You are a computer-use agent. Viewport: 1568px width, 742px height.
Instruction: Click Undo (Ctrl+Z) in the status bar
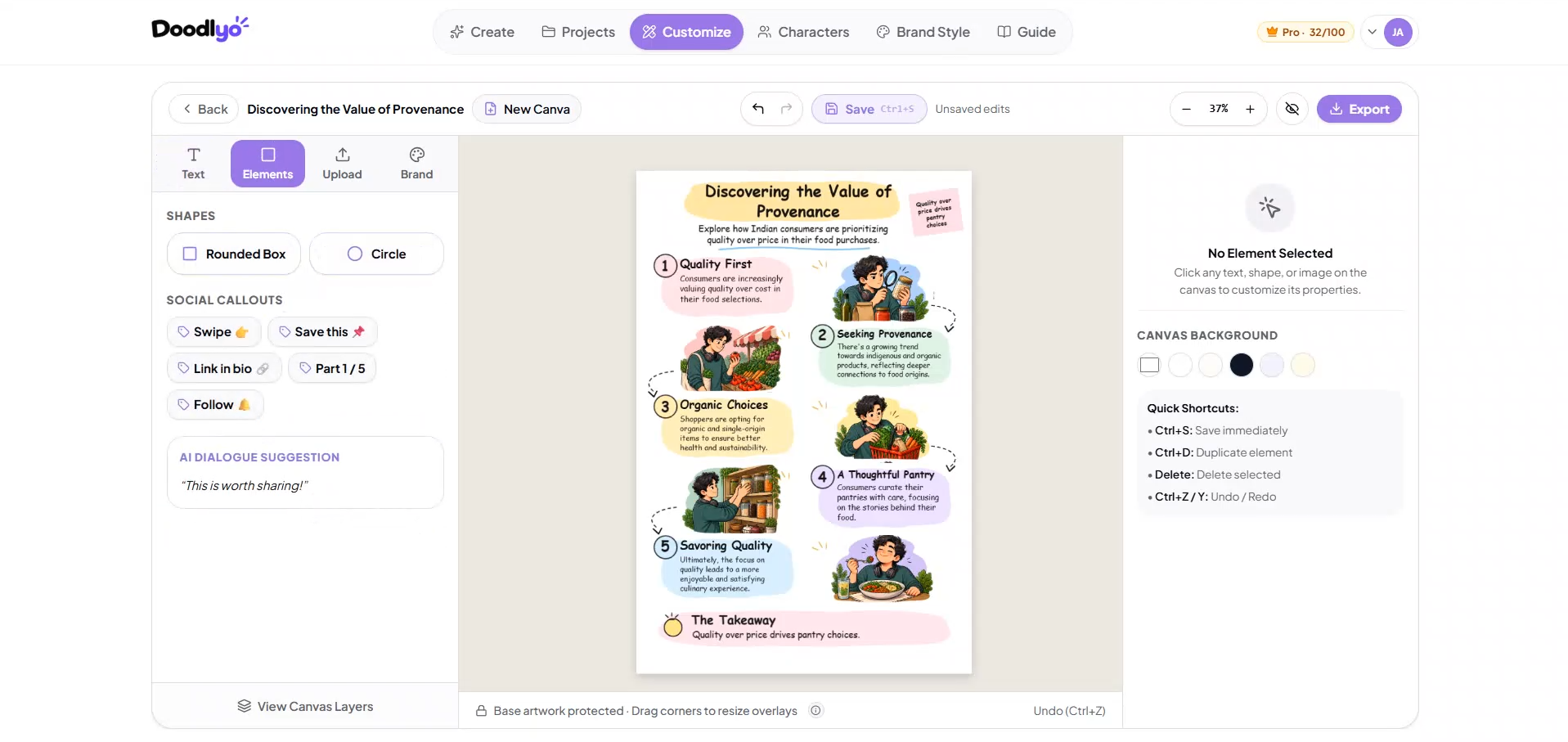(1069, 711)
